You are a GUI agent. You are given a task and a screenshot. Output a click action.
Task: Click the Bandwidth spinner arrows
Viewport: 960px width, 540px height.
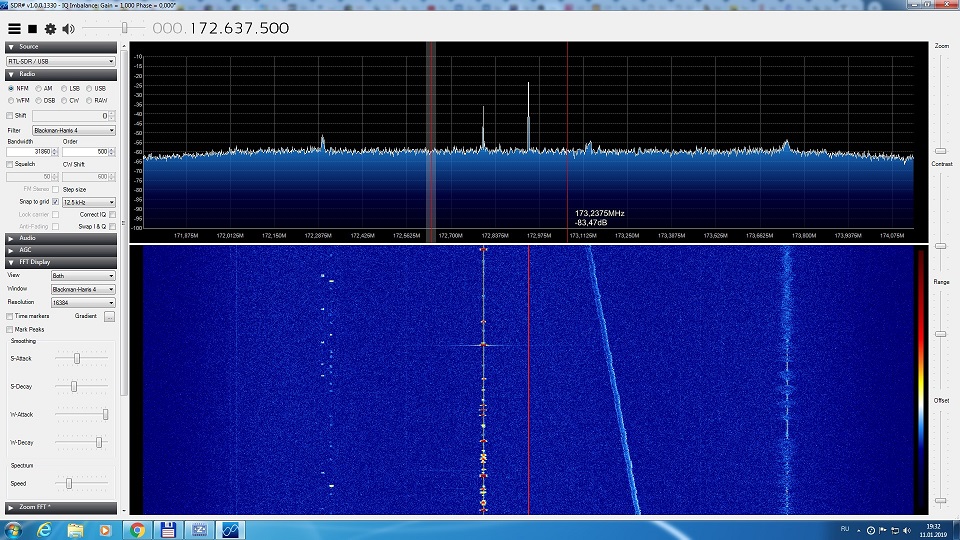[55, 152]
